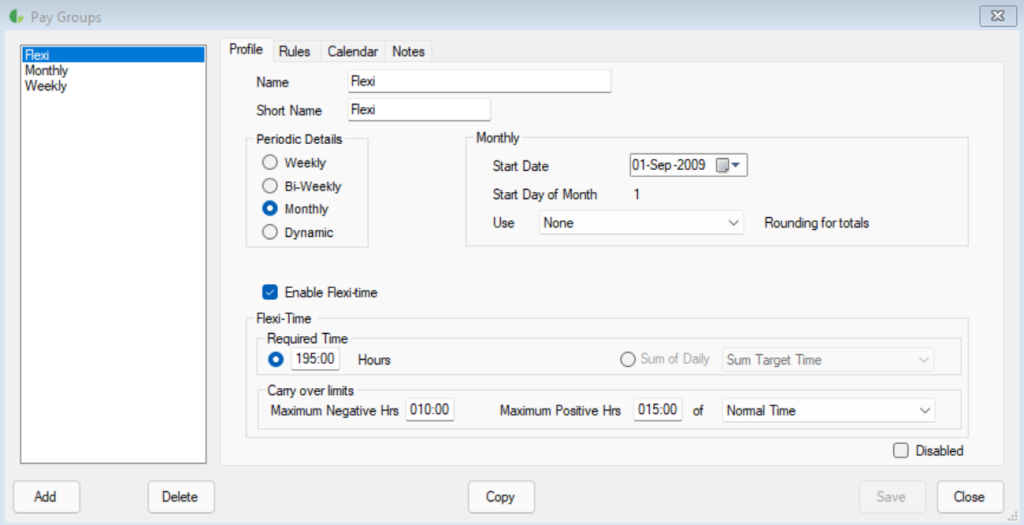The image size is (1024, 525).
Task: Select Monthly in the pay group list
Action: tap(113, 71)
